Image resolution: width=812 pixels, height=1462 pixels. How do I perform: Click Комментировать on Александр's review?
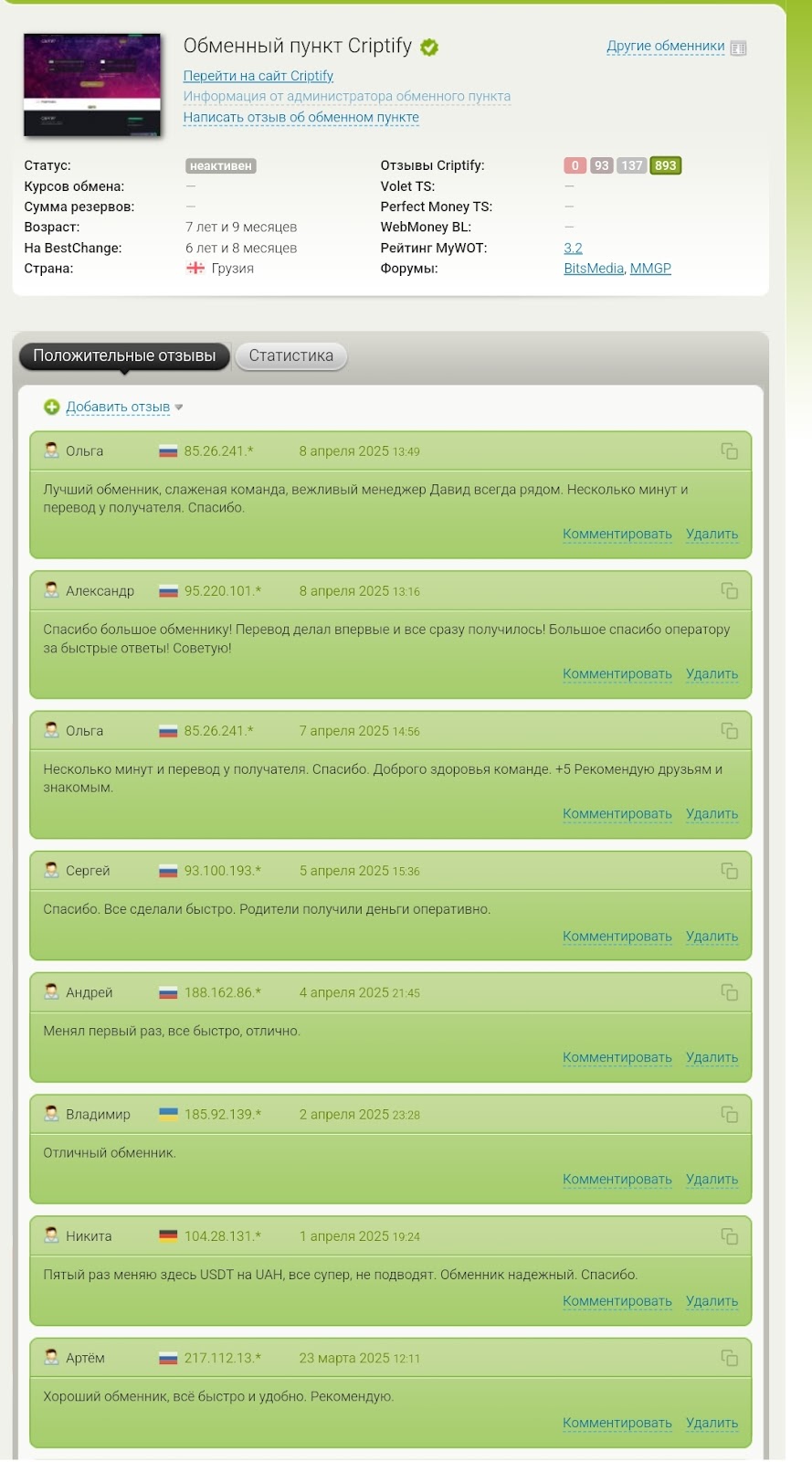(617, 673)
